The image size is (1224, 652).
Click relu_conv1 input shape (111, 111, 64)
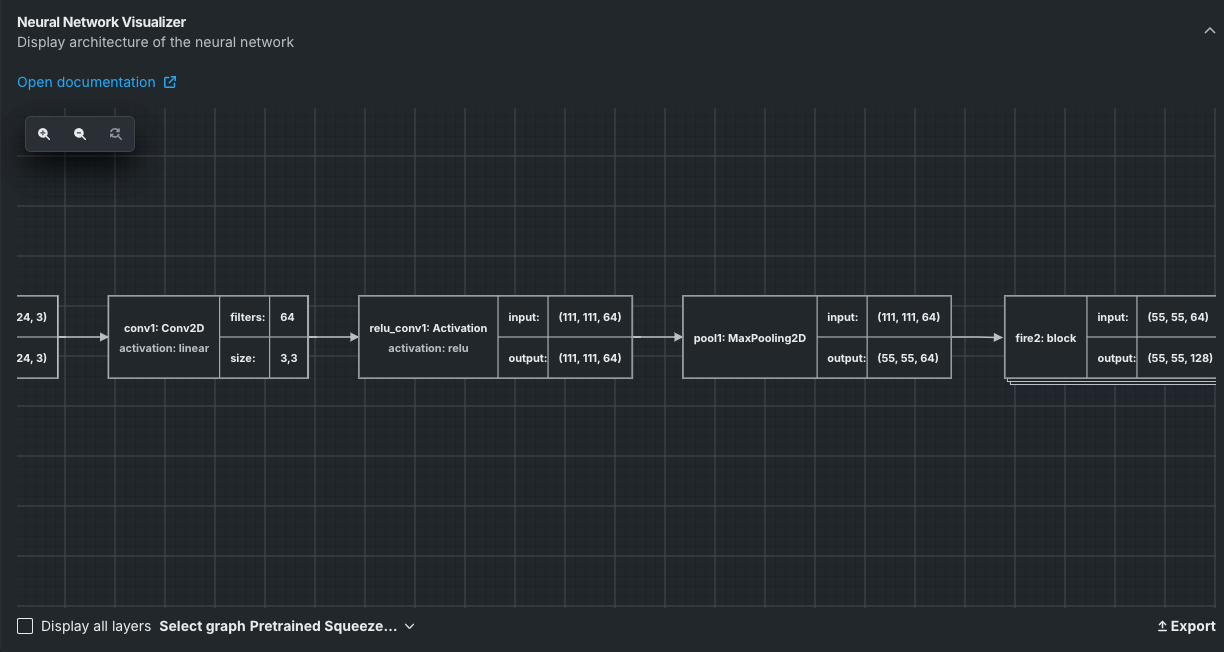589,317
